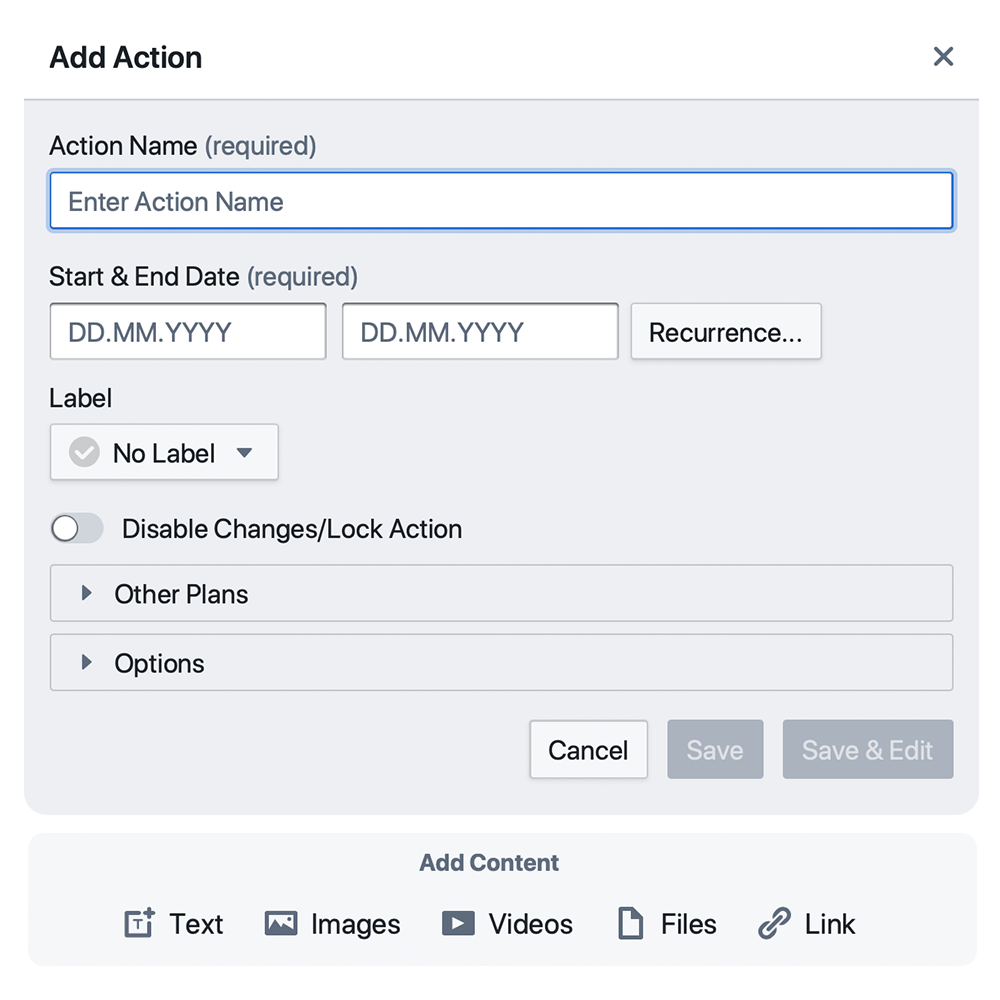Click the Videos play icon
Image resolution: width=1000 pixels, height=1000 pixels.
(458, 923)
